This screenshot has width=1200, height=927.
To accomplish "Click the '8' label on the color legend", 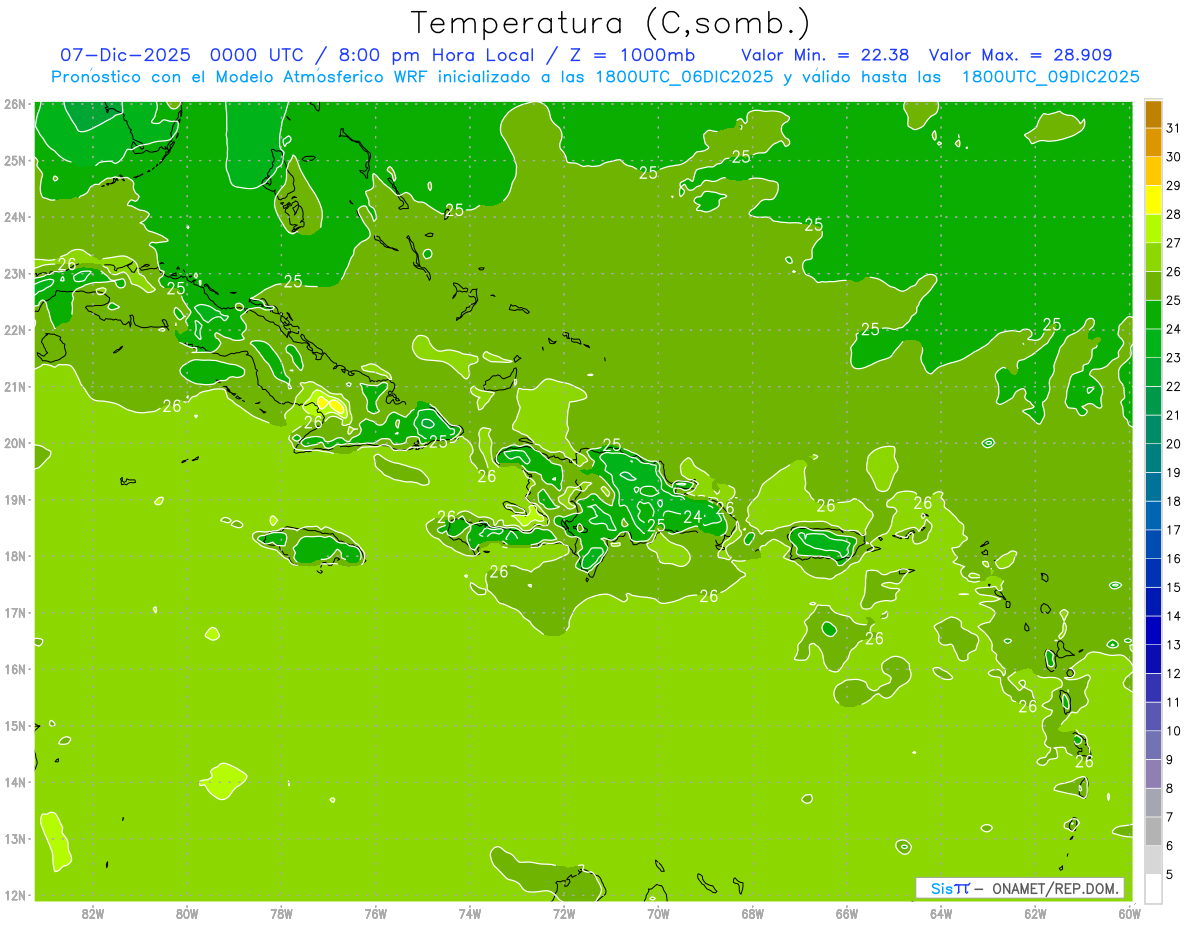I will (1170, 788).
